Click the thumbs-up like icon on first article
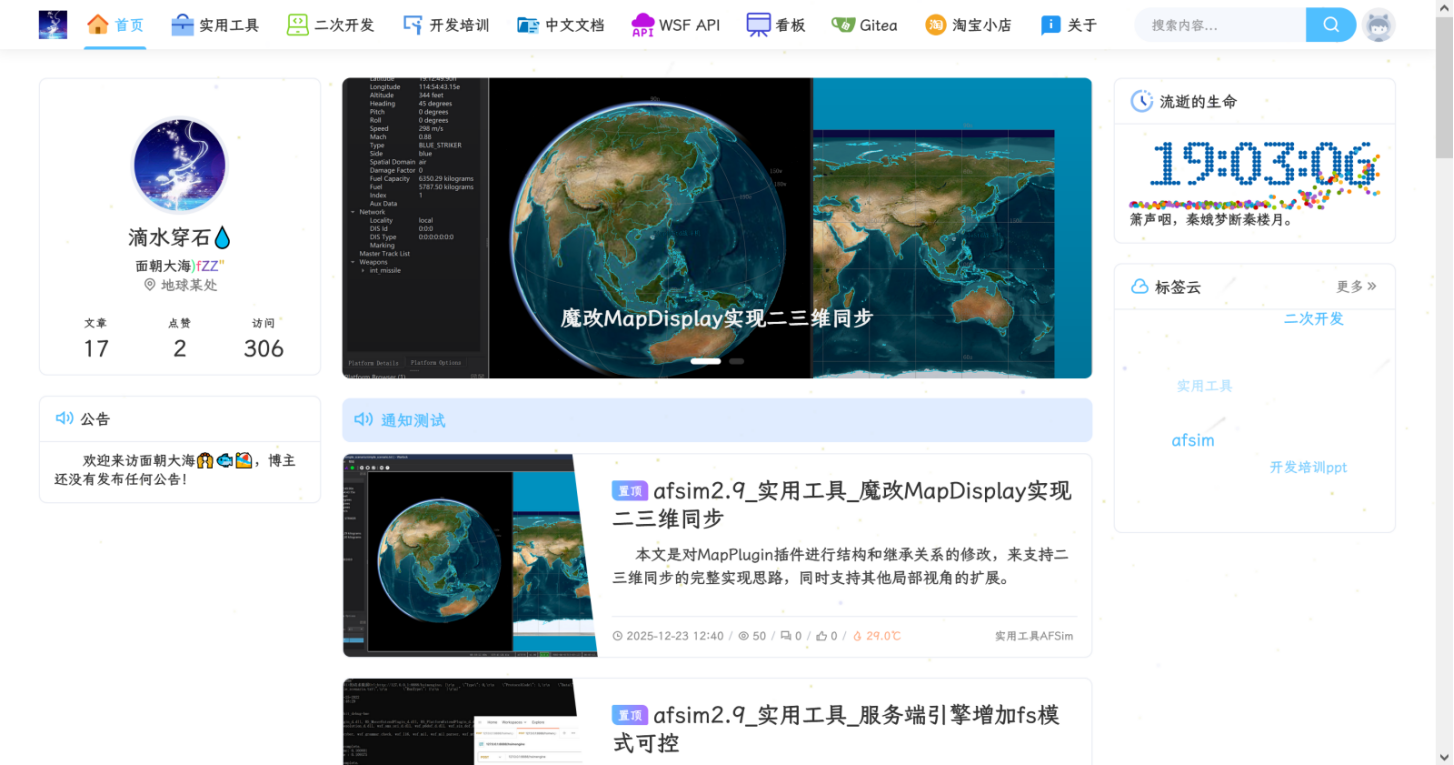 822,636
